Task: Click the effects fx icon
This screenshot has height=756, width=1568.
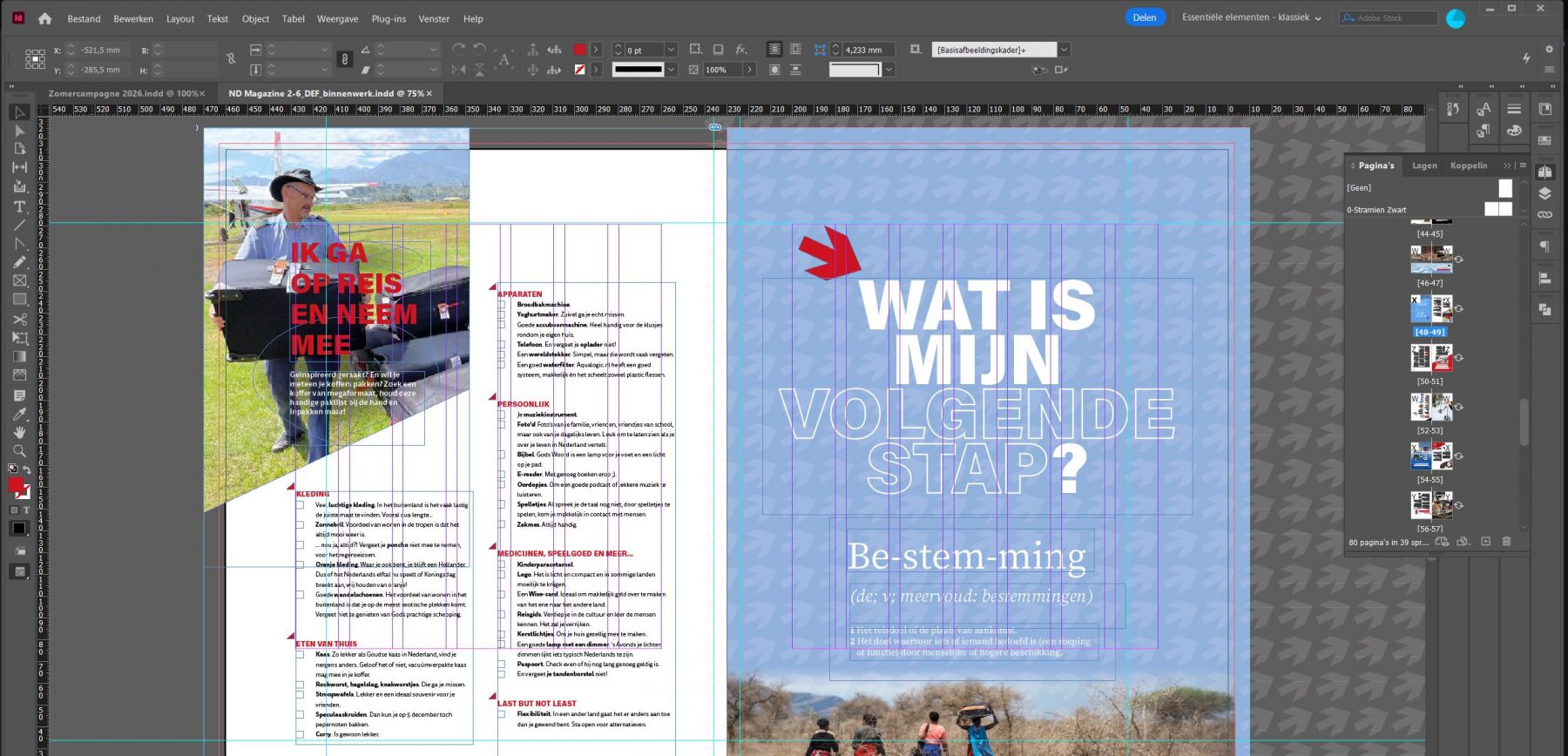Action: pos(741,50)
